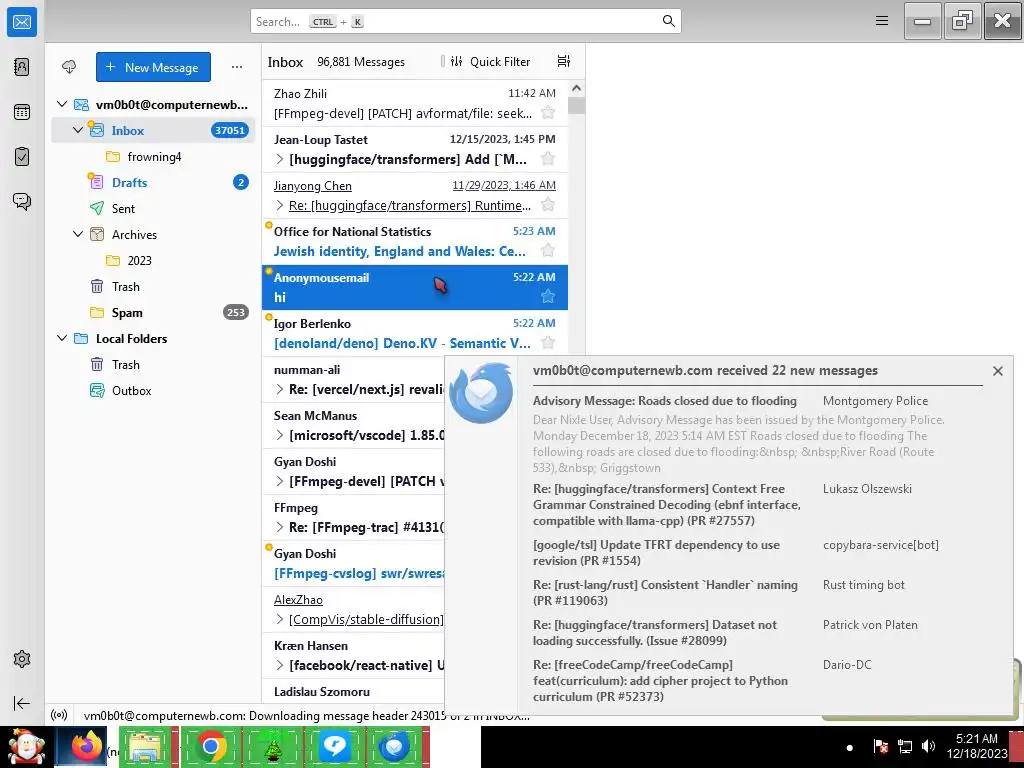
Task: Expand the Jianyong Chen thread
Action: (x=280, y=205)
